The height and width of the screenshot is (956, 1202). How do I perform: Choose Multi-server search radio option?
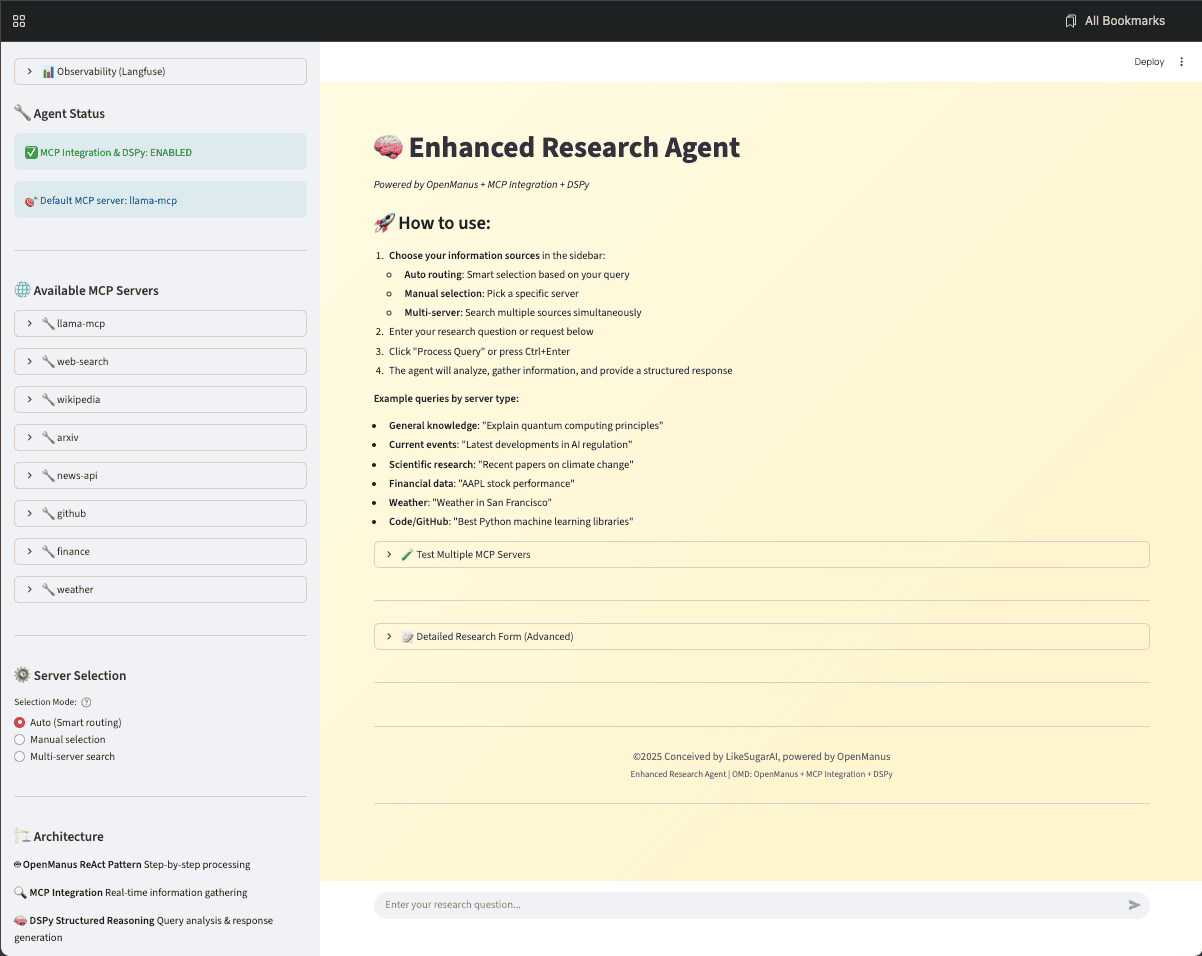20,757
